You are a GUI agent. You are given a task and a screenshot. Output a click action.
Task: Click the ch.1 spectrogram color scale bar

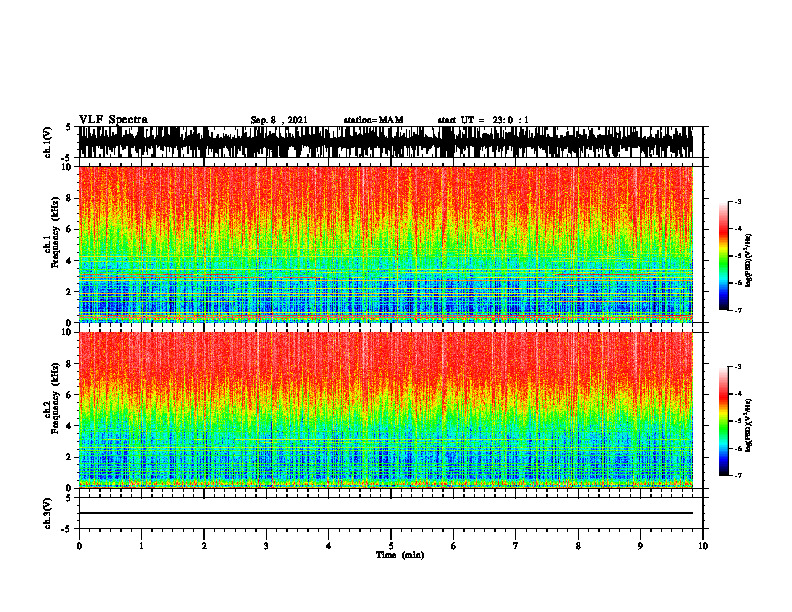tap(724, 256)
